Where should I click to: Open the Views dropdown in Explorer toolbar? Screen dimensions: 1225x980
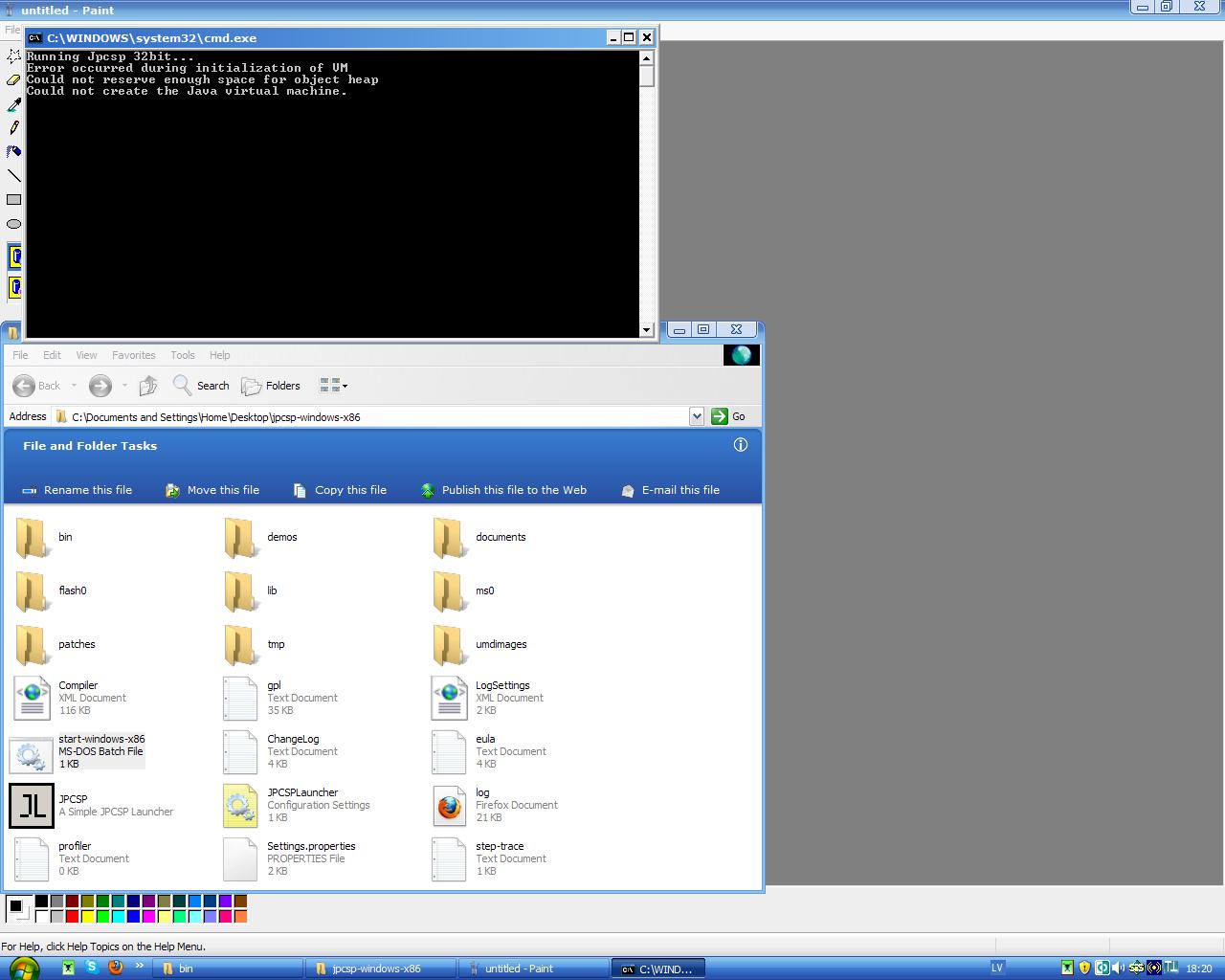[333, 386]
